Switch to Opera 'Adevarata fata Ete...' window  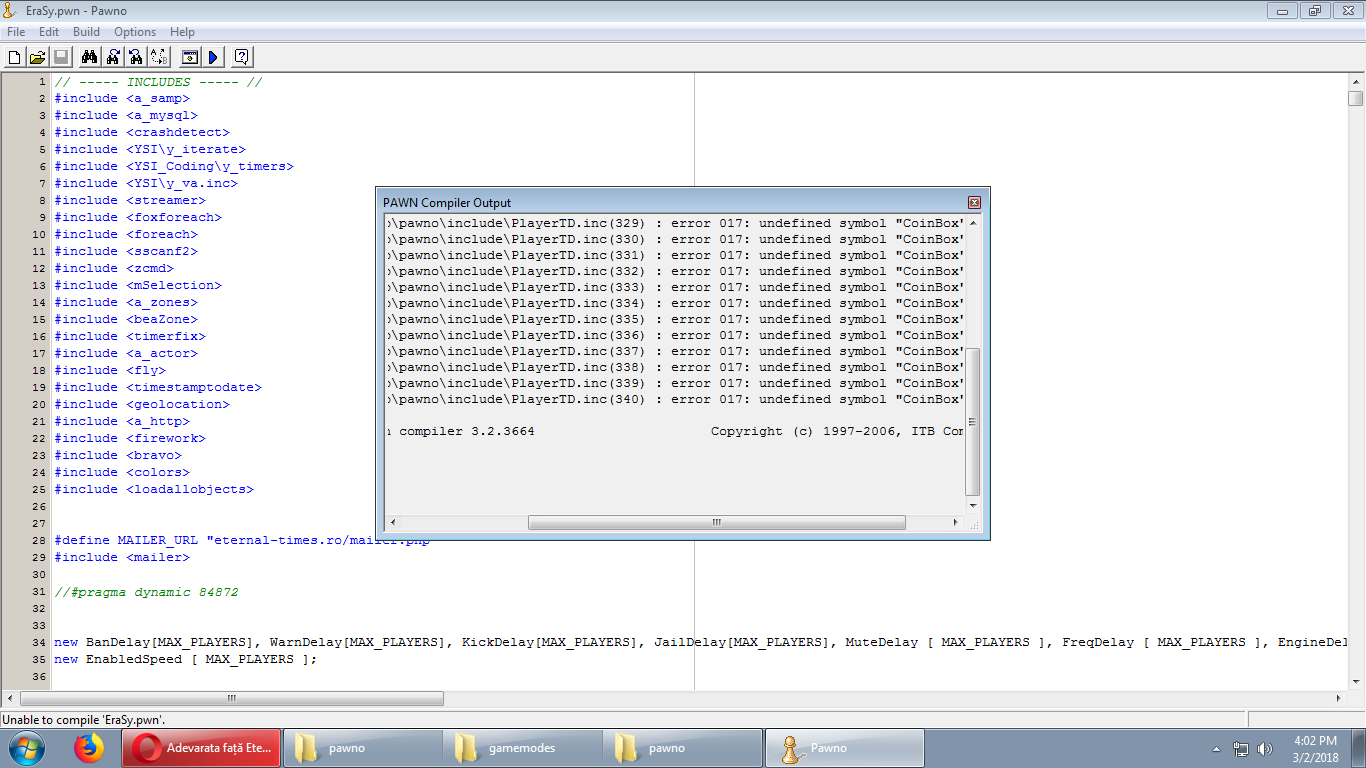click(202, 747)
